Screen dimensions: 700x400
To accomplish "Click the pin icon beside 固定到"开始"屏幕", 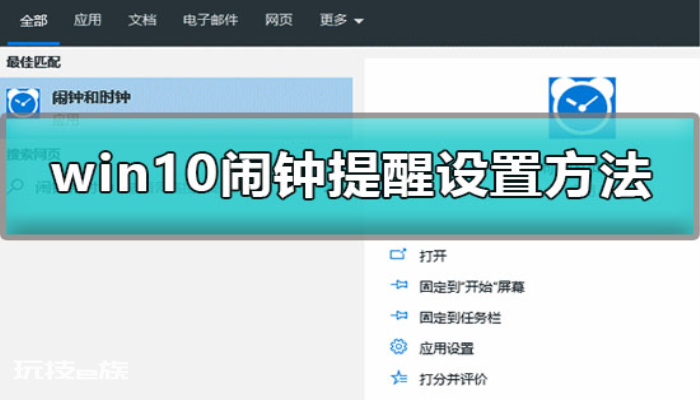I will pyautogui.click(x=399, y=285).
